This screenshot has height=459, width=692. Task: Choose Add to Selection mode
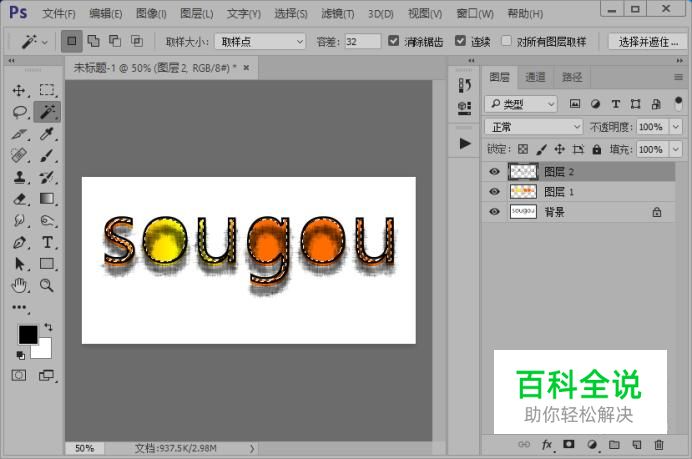coord(94,41)
